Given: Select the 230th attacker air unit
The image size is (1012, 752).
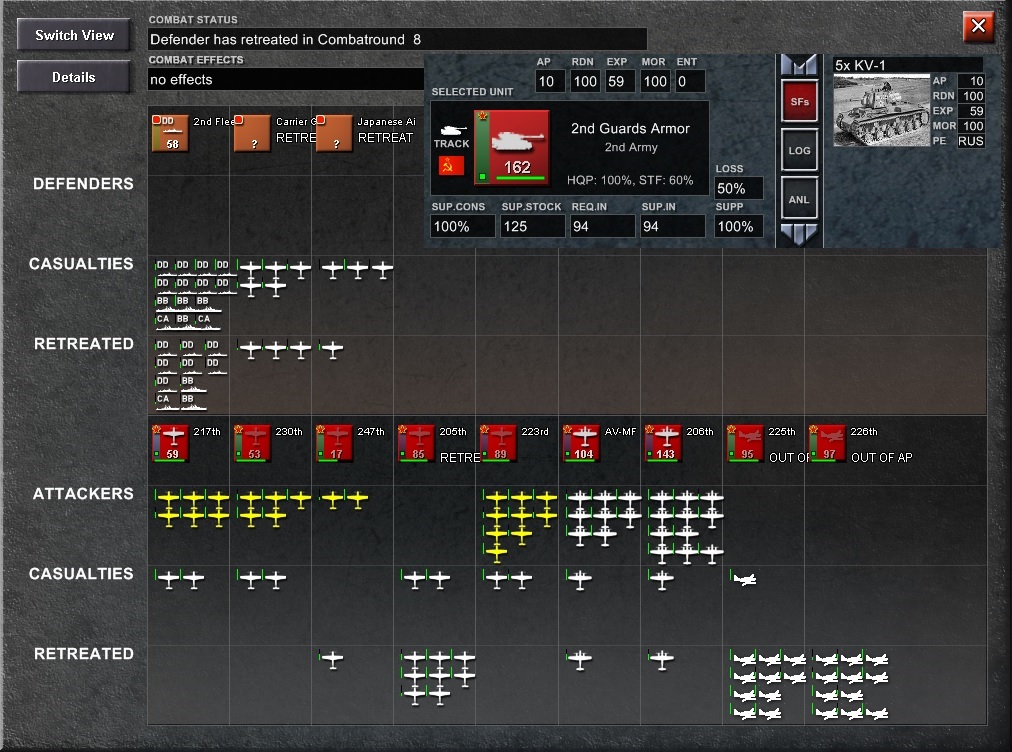Looking at the screenshot, I should pyautogui.click(x=252, y=443).
